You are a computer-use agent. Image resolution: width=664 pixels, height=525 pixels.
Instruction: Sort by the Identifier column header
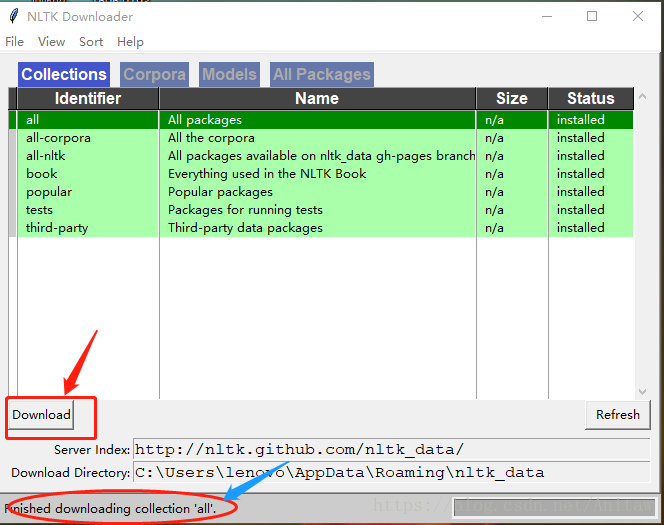[x=88, y=99]
